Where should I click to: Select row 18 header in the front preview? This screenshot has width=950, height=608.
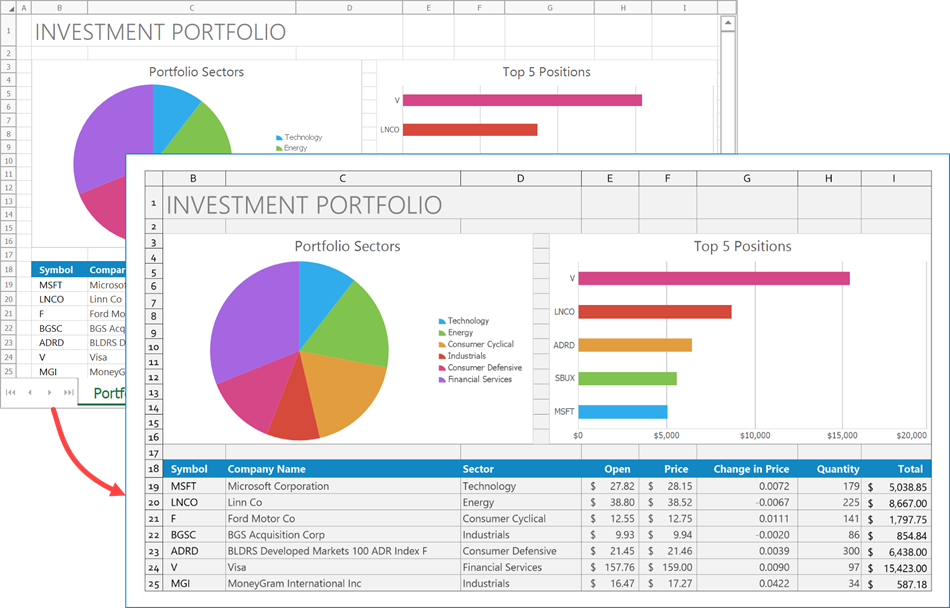pyautogui.click(x=153, y=469)
